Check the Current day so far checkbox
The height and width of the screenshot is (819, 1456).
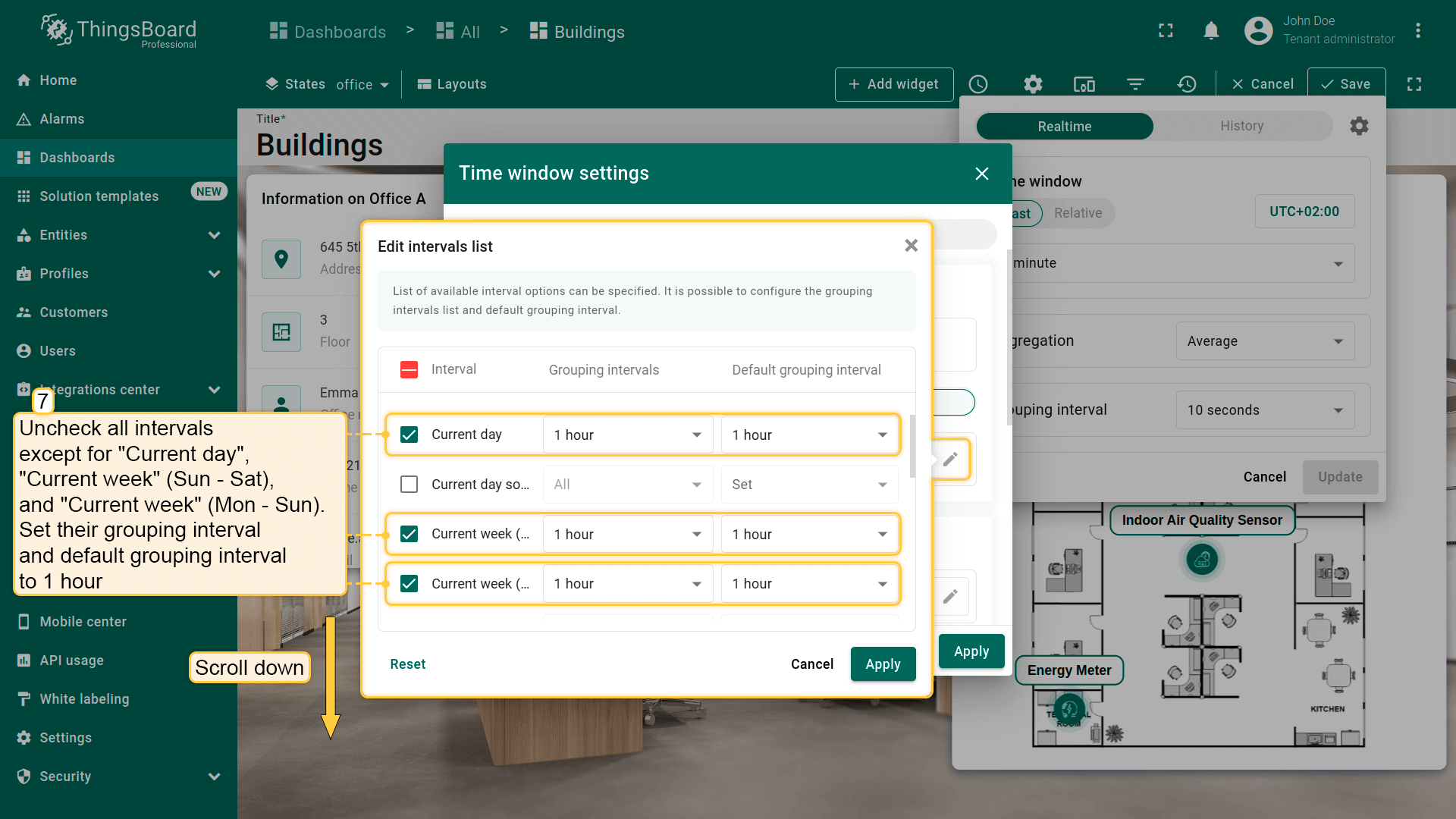tap(409, 484)
